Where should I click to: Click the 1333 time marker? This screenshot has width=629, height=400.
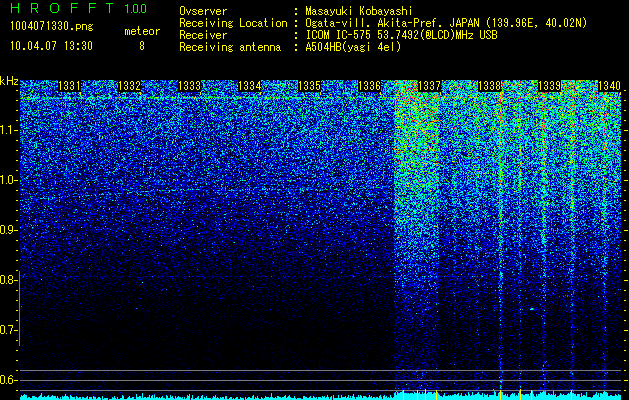[189, 86]
